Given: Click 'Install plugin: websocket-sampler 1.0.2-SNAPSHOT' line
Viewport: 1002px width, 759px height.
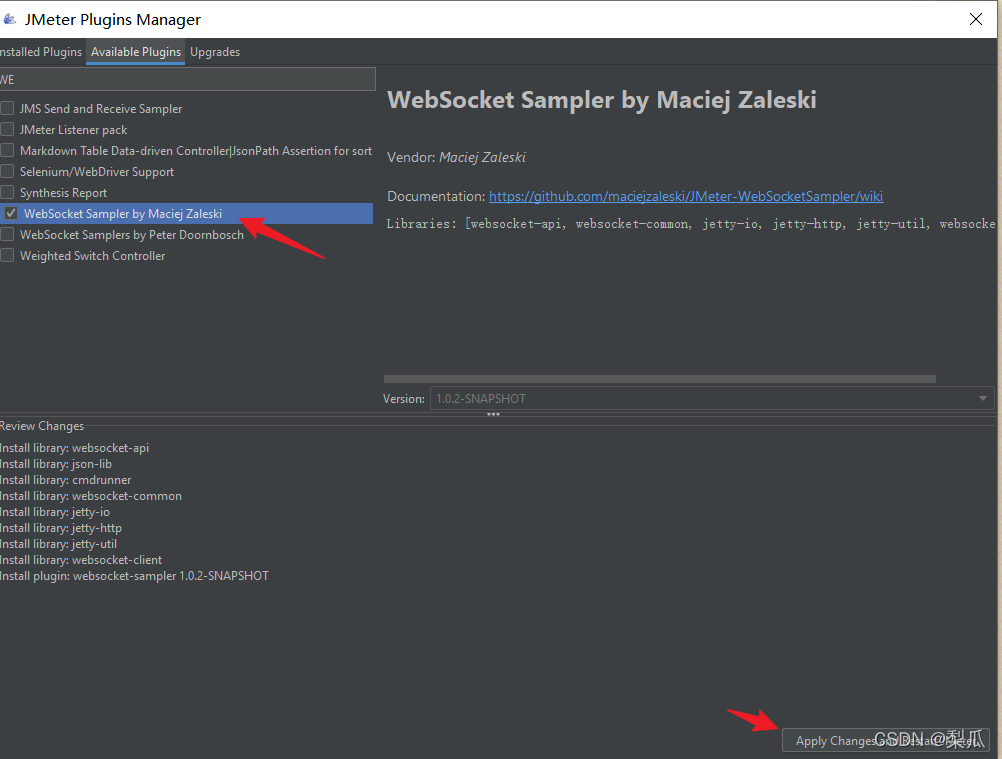Looking at the screenshot, I should tap(134, 576).
